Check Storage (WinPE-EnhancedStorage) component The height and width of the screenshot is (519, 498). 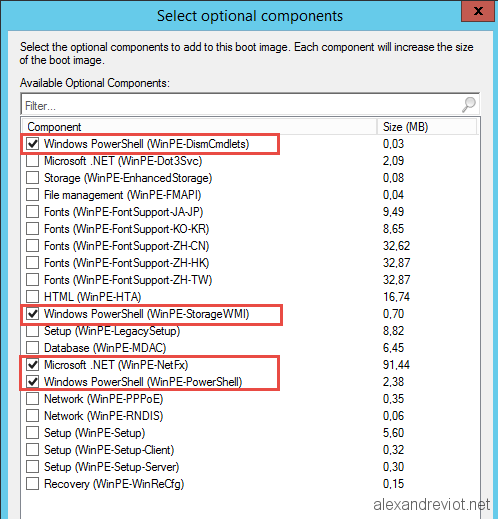pos(33,178)
